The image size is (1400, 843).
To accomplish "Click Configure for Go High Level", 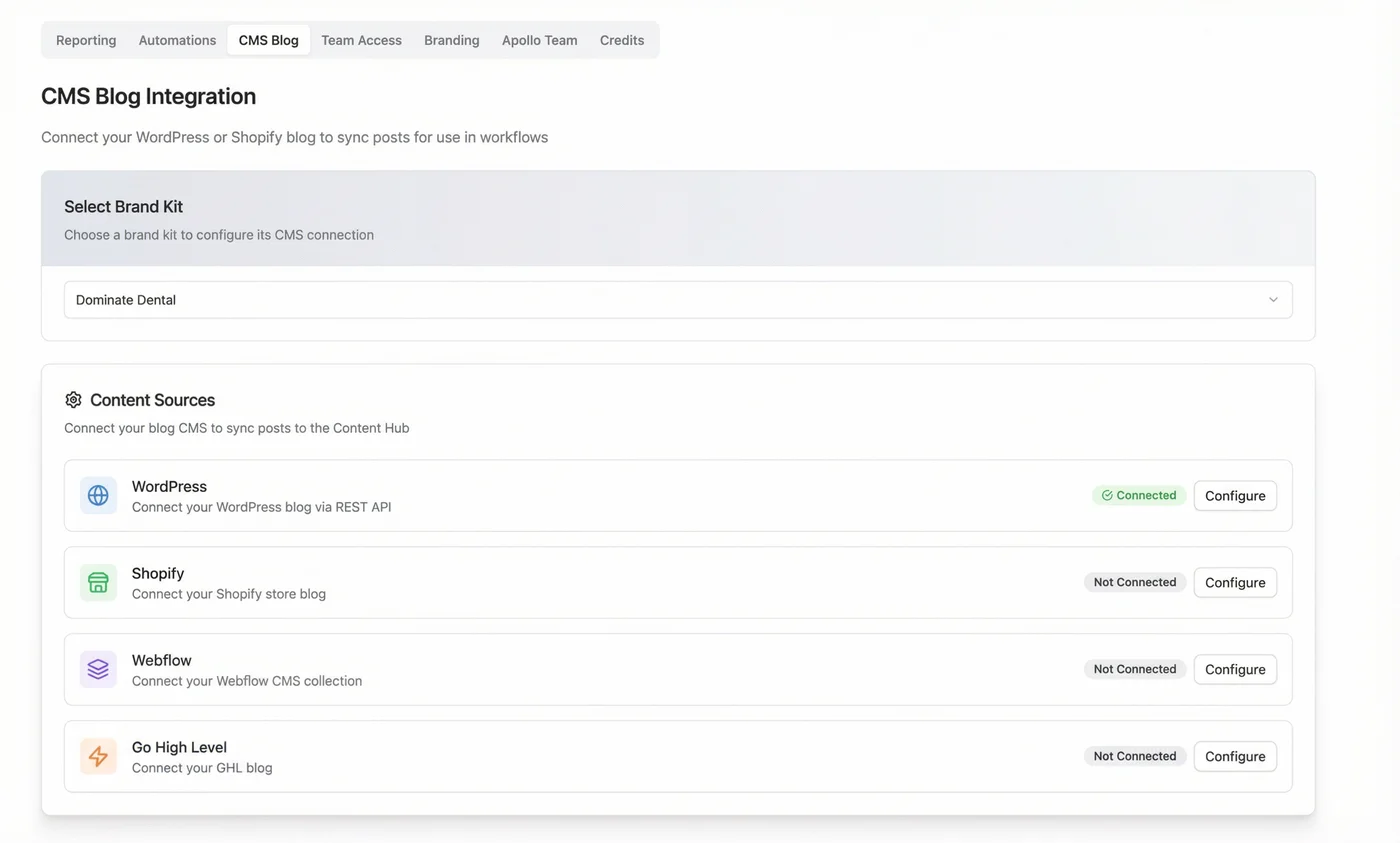I will 1234,756.
